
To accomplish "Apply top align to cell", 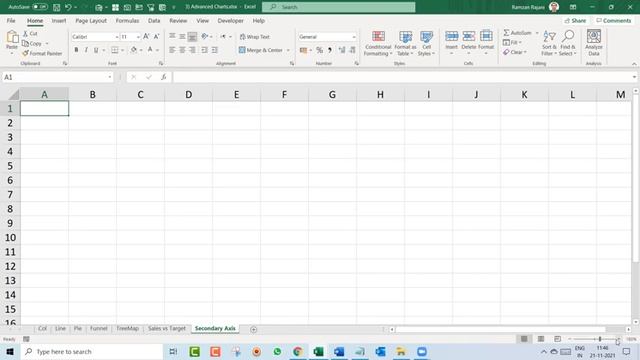I will click(172, 36).
